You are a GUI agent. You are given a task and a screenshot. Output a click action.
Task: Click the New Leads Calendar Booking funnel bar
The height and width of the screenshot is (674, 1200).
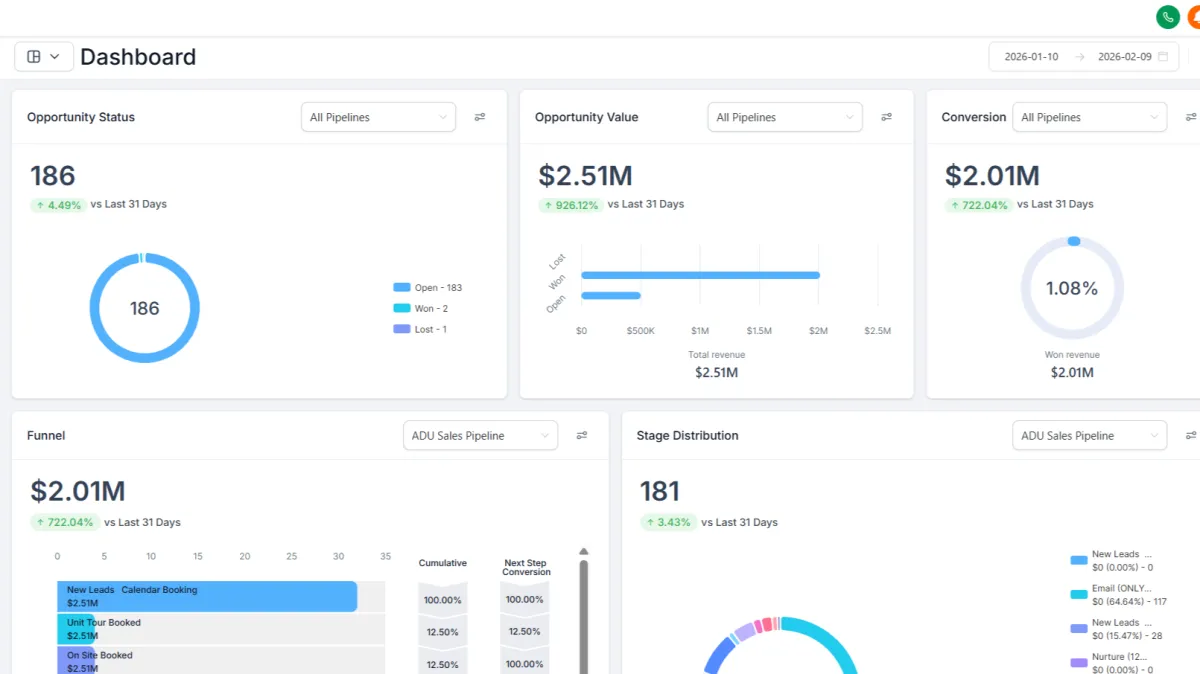tap(207, 596)
